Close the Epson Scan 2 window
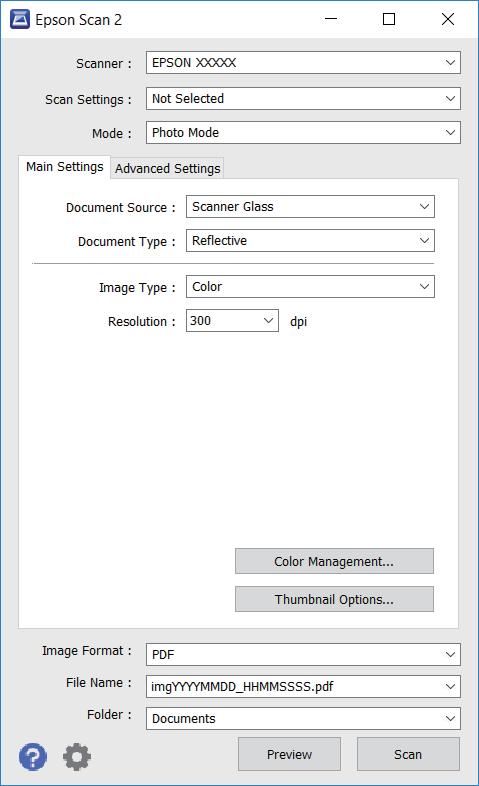The width and height of the screenshot is (479, 786). (x=447, y=19)
